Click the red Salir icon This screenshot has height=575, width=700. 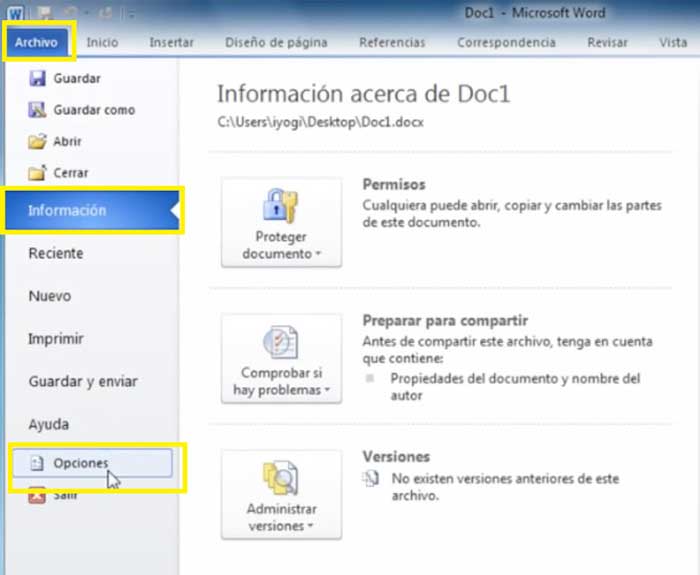[x=37, y=496]
